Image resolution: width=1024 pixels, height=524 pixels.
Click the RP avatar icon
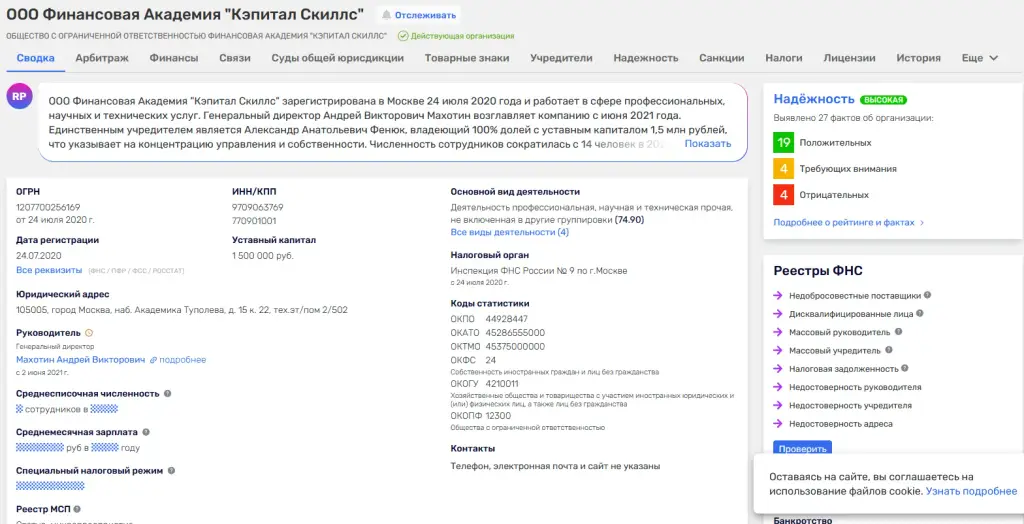tap(20, 96)
